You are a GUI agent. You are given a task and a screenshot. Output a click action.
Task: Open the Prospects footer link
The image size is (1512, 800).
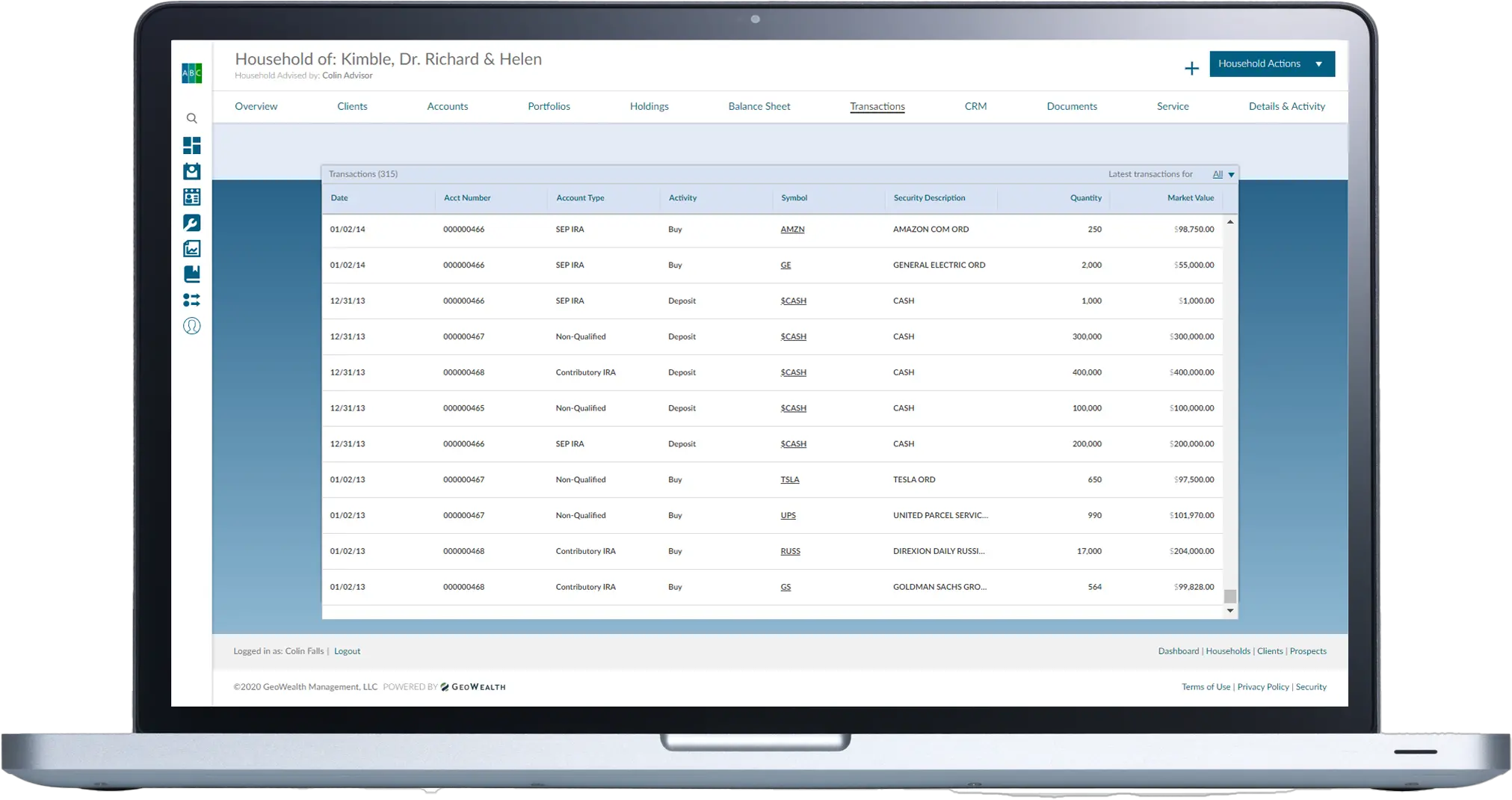point(1307,651)
